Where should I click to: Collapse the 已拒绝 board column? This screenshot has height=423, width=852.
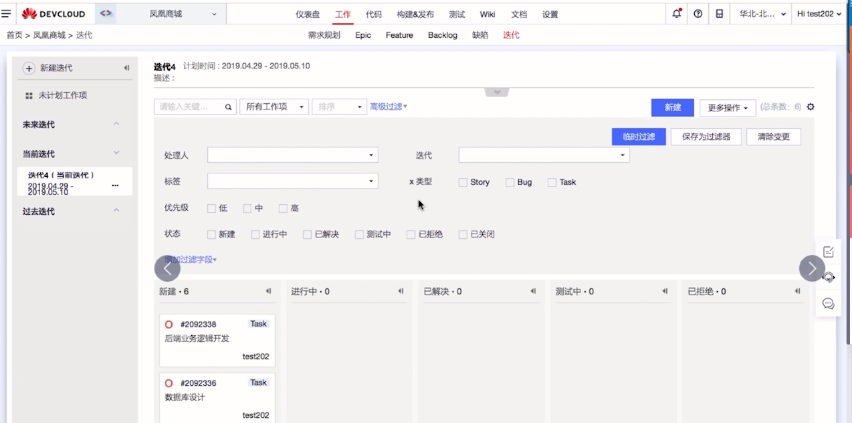[x=797, y=291]
